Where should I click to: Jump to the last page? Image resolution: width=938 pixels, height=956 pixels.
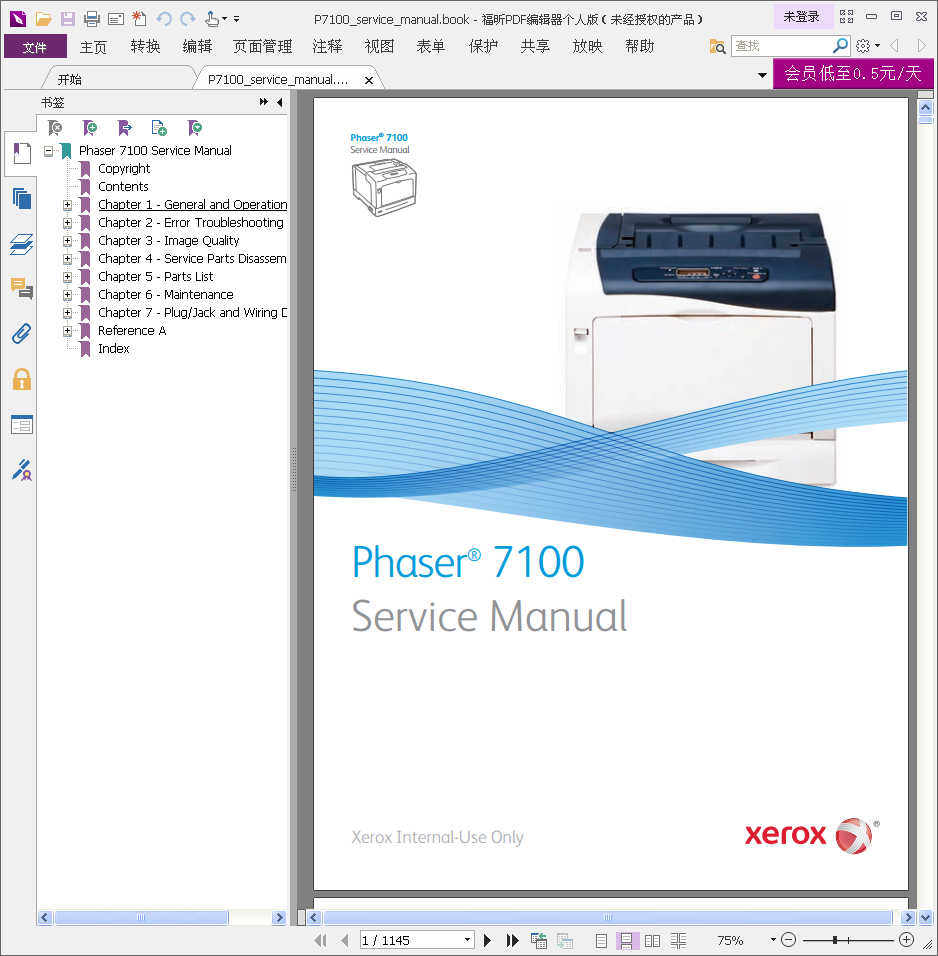512,940
